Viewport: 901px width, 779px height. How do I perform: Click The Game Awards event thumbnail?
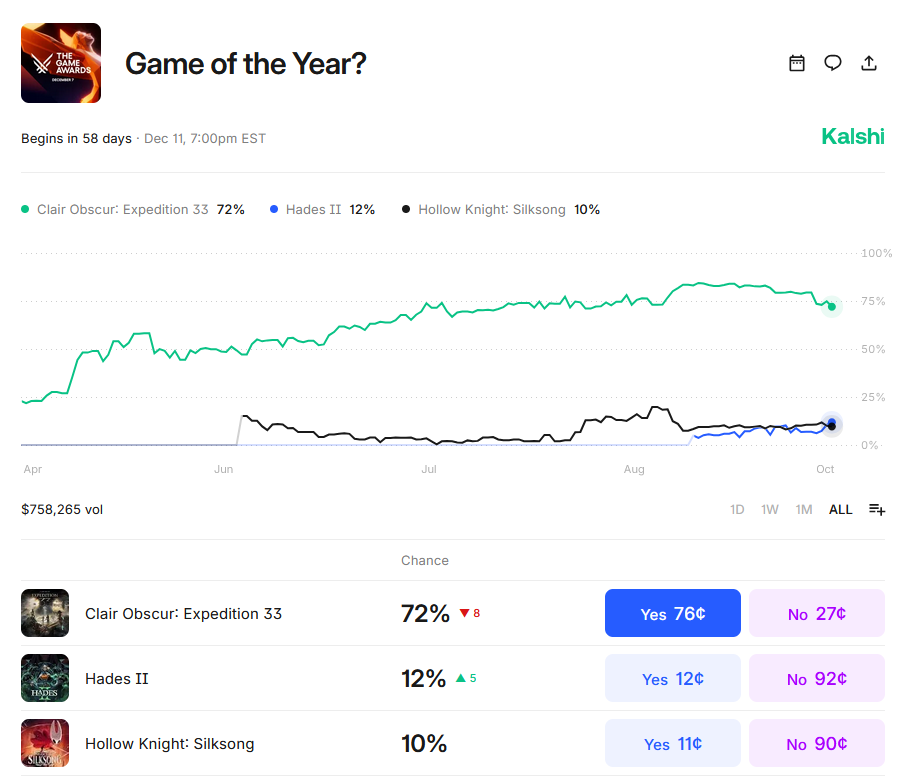(x=61, y=63)
